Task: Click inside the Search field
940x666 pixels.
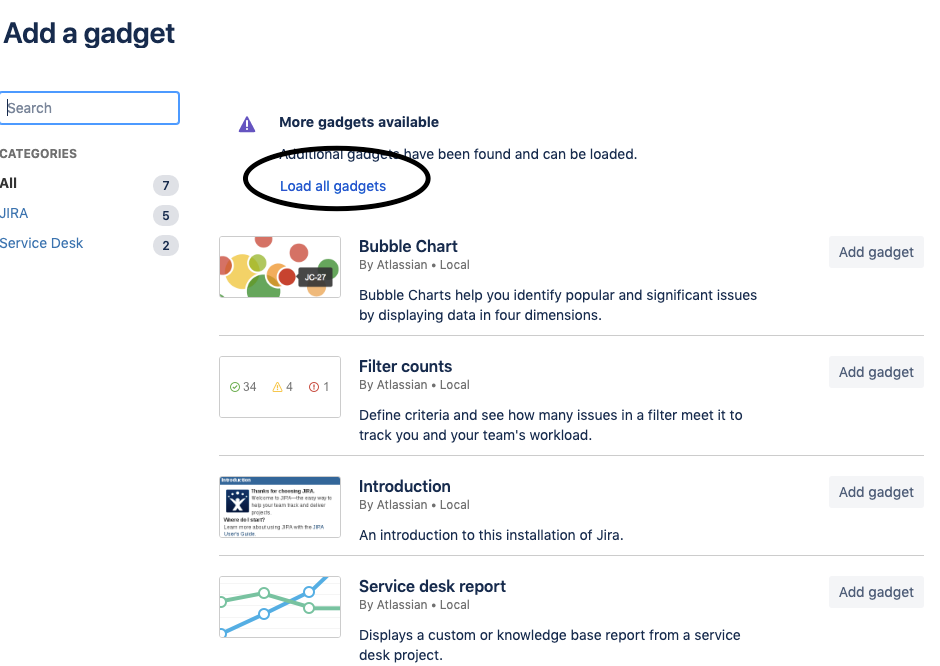Action: tap(90, 108)
